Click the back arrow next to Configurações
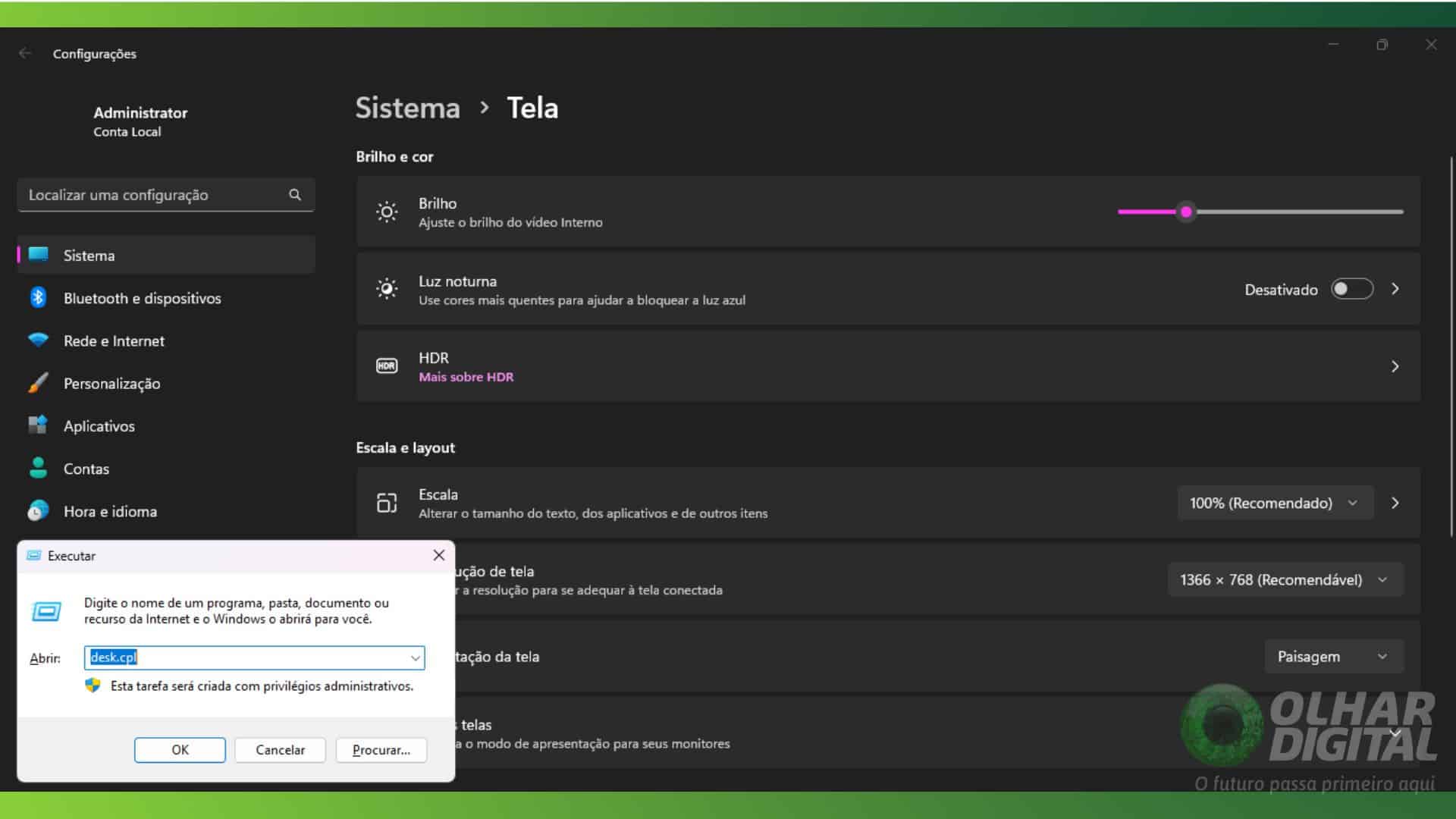The width and height of the screenshot is (1456, 819). pyautogui.click(x=25, y=53)
